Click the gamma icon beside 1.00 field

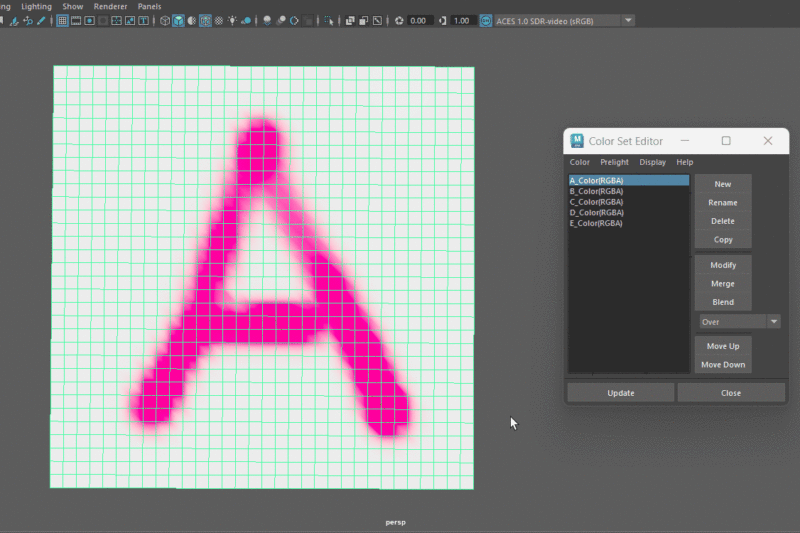pos(443,20)
